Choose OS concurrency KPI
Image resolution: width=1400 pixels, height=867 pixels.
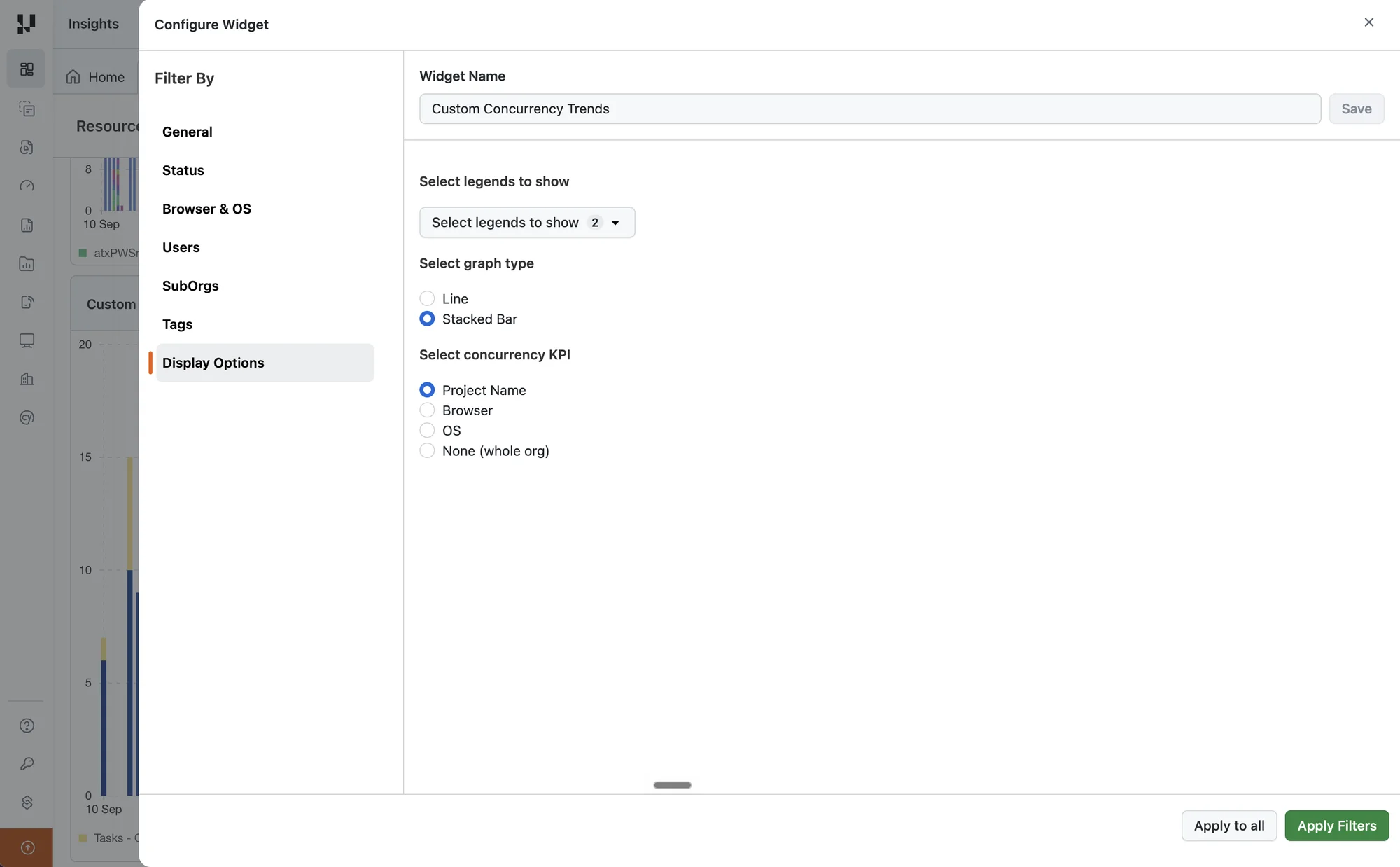(x=427, y=431)
